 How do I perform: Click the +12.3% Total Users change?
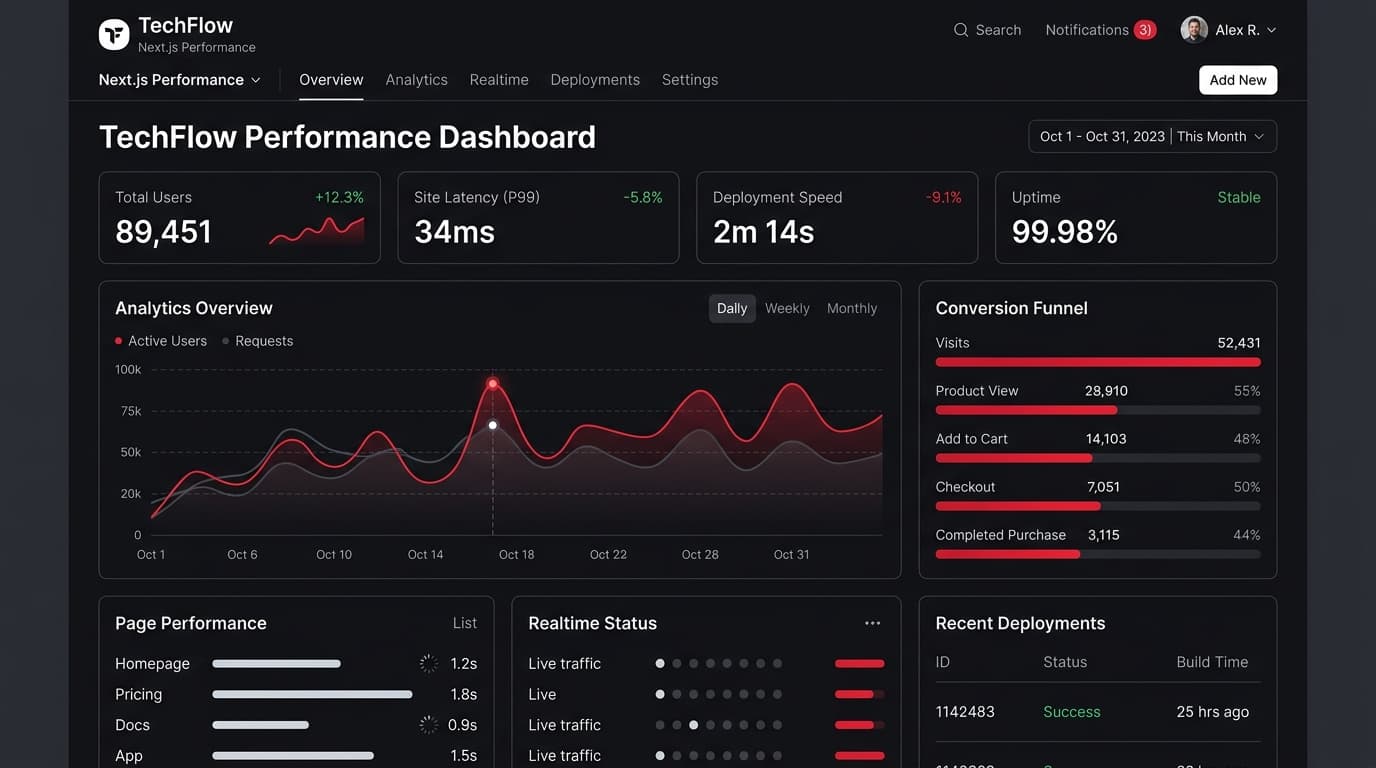pos(340,197)
